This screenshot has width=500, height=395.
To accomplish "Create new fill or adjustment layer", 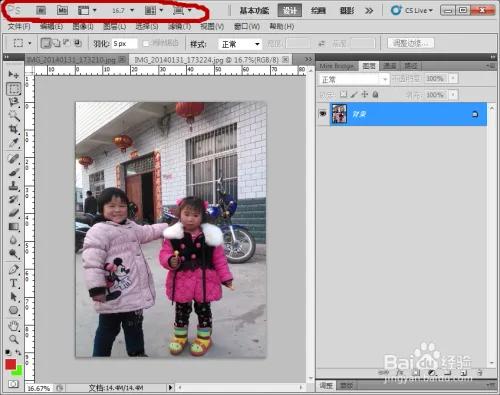I will pos(432,372).
